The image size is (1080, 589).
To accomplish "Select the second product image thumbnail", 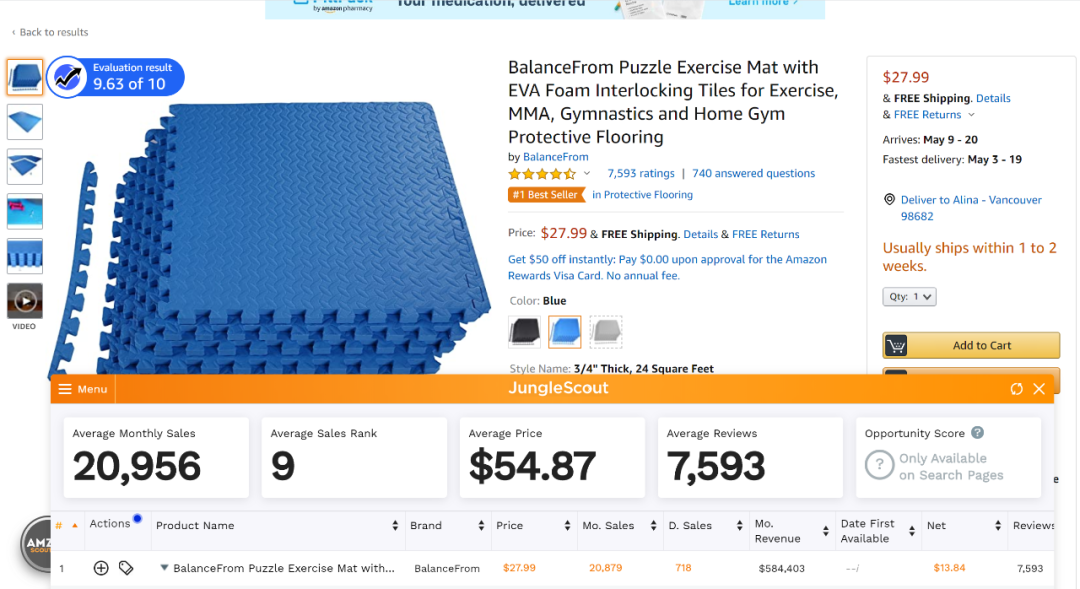I will coord(25,121).
